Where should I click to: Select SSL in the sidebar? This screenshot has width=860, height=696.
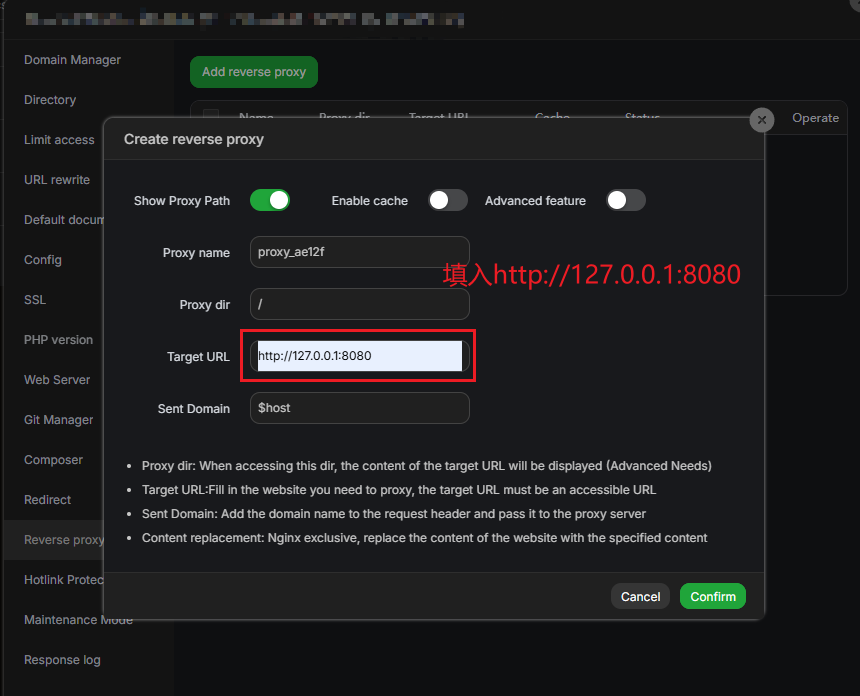[x=35, y=300]
